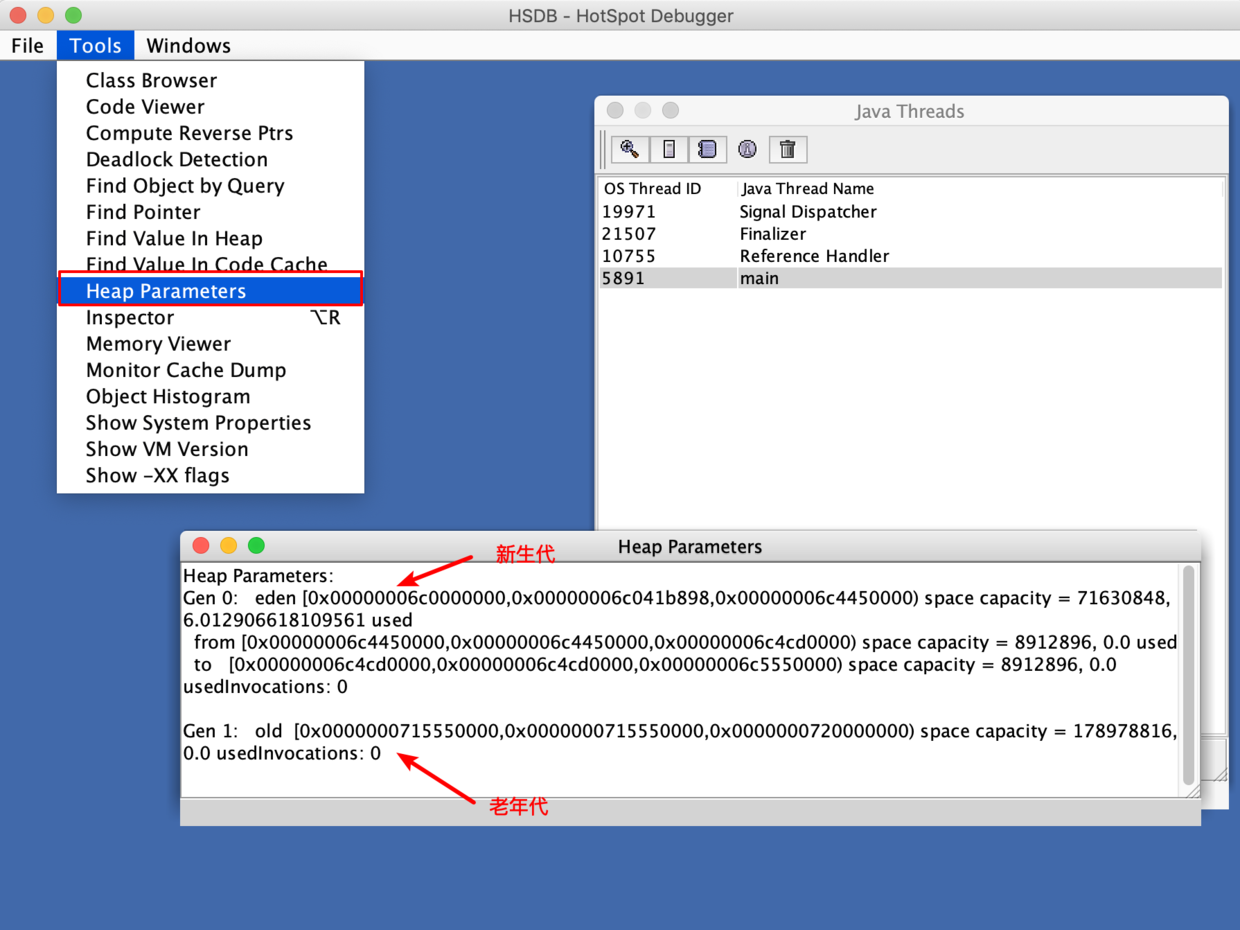The image size is (1240, 930).
Task: Select Deadlock Detection menu item
Action: point(177,159)
